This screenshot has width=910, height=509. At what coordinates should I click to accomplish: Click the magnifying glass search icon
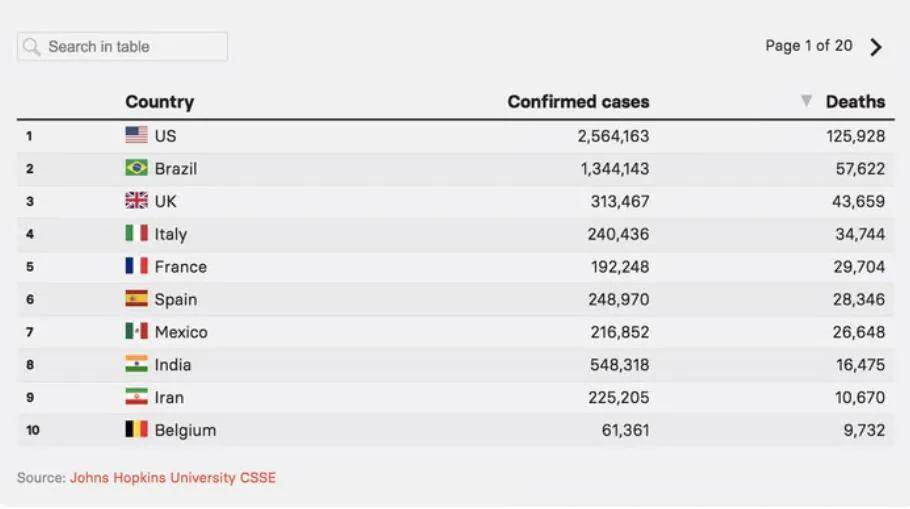[32, 47]
